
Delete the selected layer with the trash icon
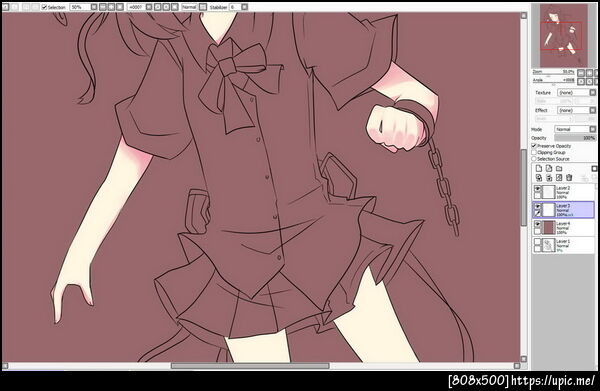[569, 178]
